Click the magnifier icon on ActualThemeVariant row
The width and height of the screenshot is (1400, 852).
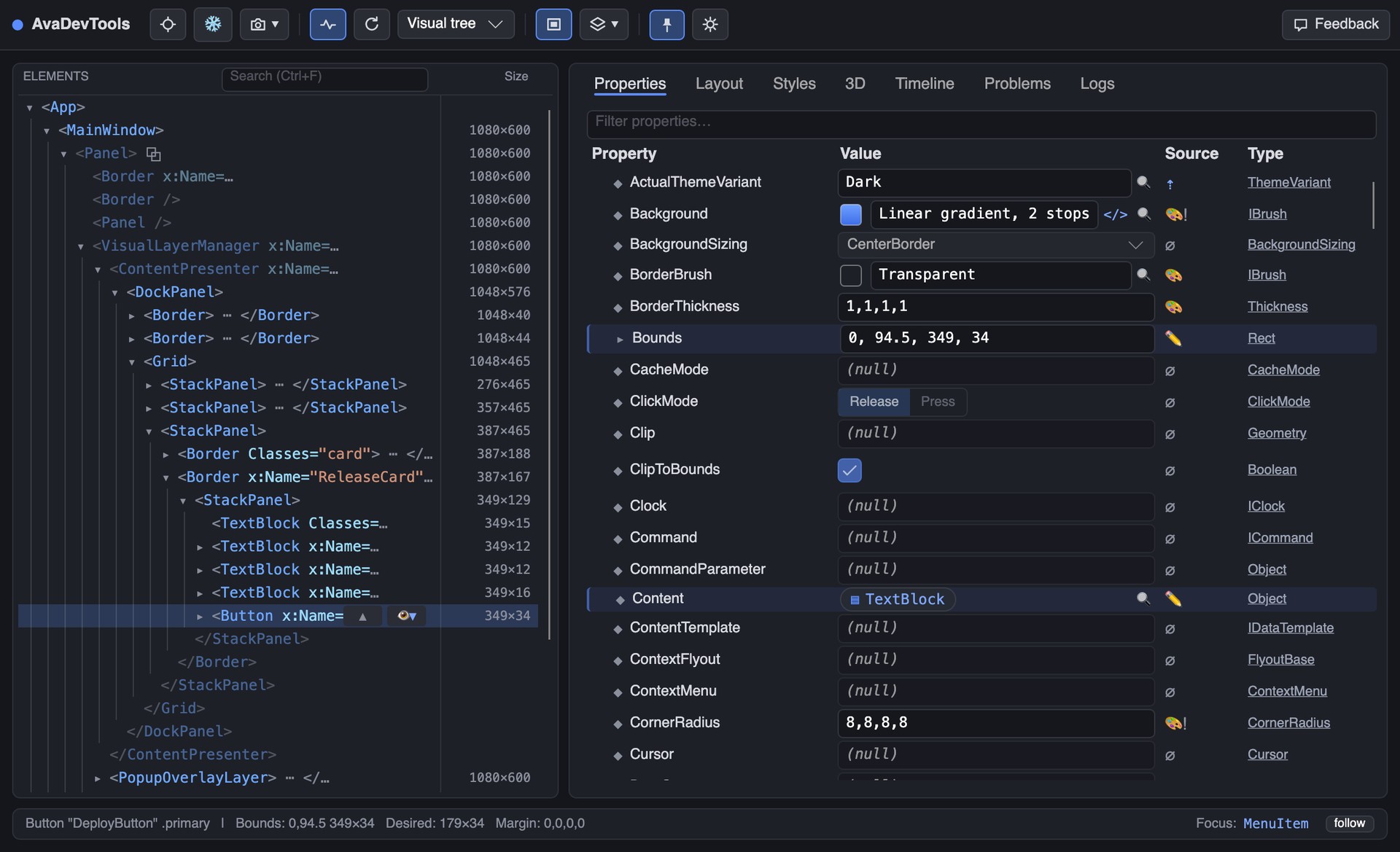pos(1143,182)
